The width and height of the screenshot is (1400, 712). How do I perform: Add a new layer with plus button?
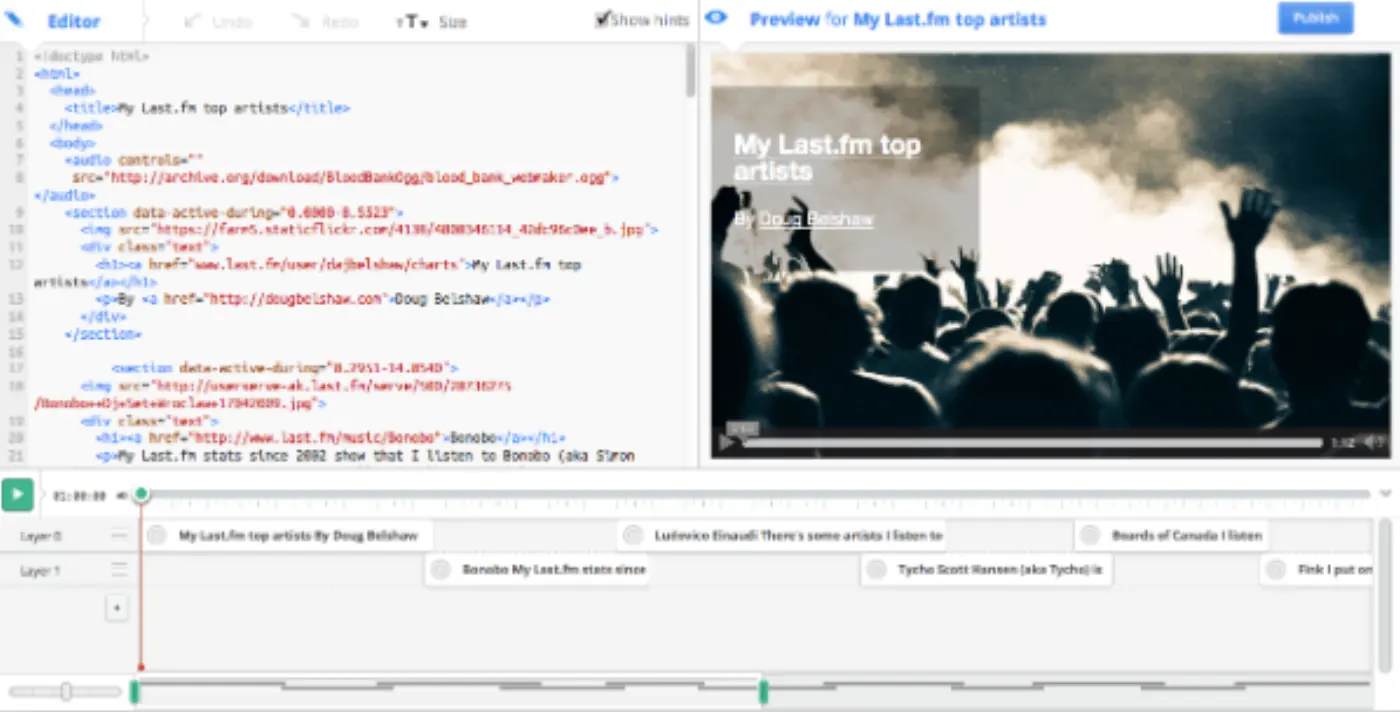click(x=117, y=607)
